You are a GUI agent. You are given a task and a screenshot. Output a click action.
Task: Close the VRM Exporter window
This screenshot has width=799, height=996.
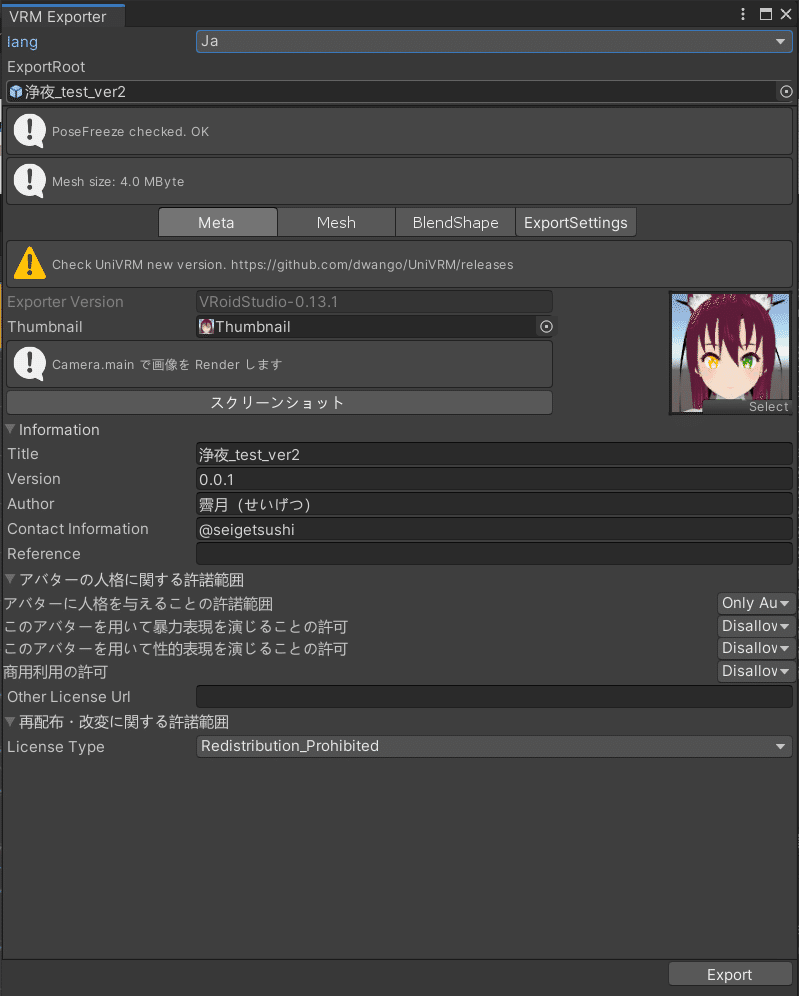(x=786, y=14)
